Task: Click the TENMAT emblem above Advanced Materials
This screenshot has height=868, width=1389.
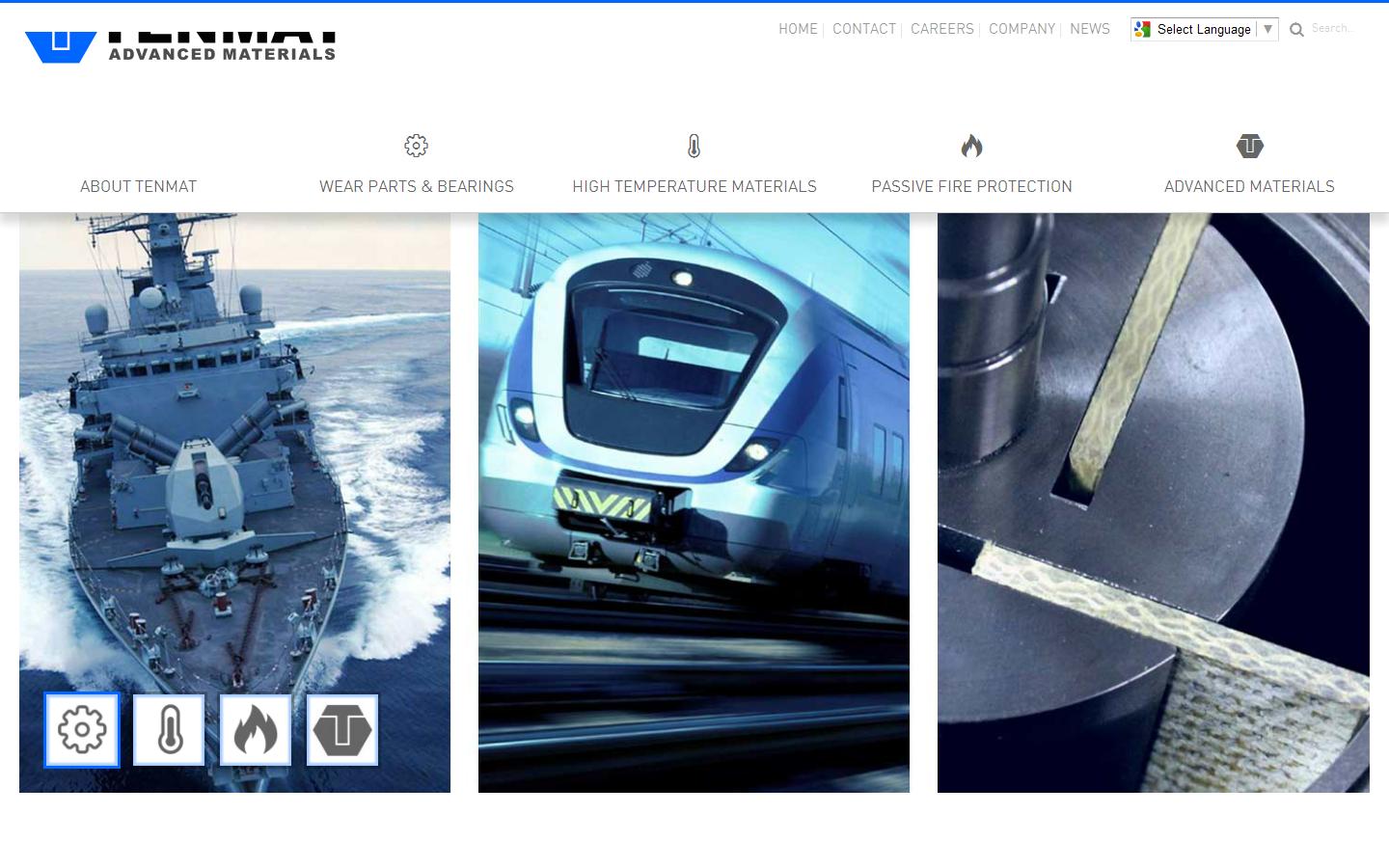Action: pyautogui.click(x=1249, y=147)
